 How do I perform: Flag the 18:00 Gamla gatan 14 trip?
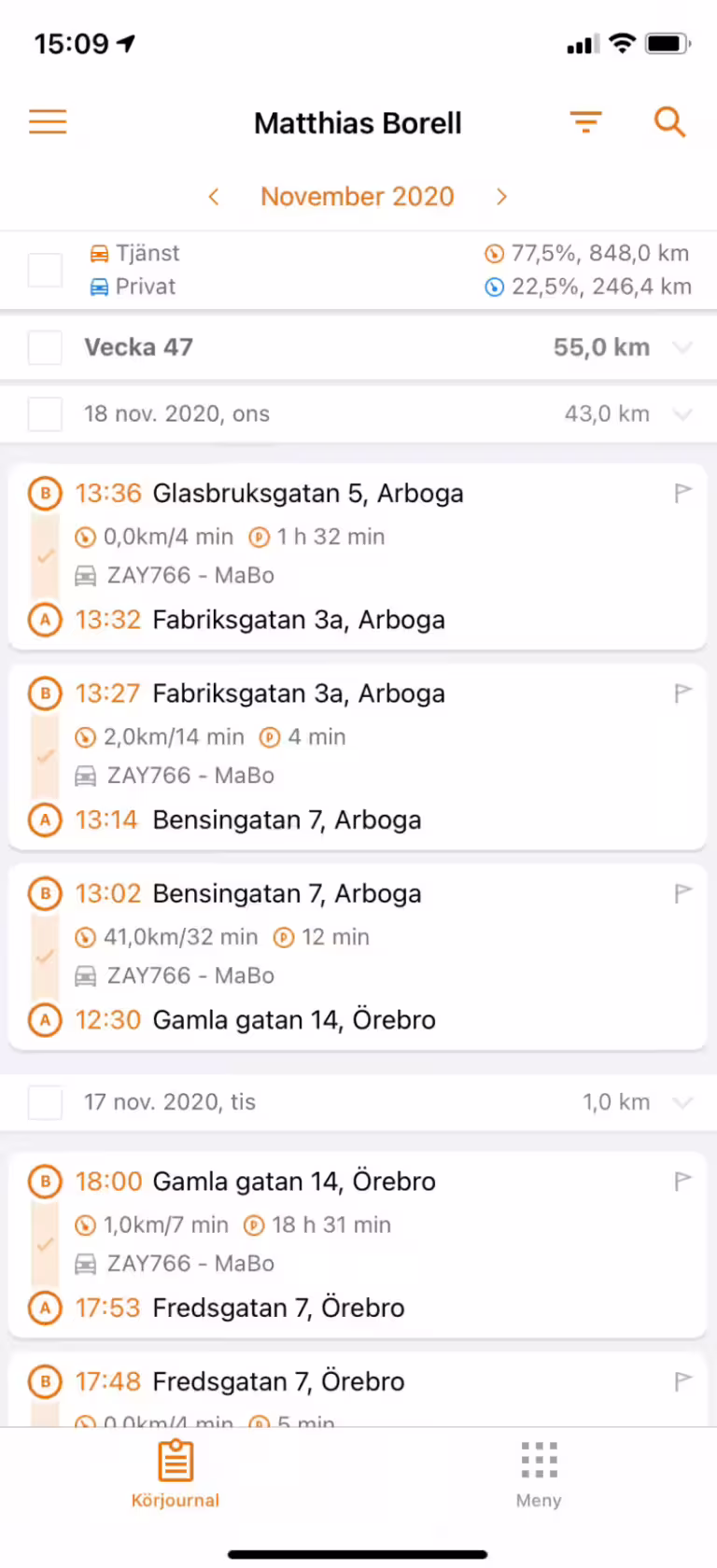click(x=683, y=1181)
